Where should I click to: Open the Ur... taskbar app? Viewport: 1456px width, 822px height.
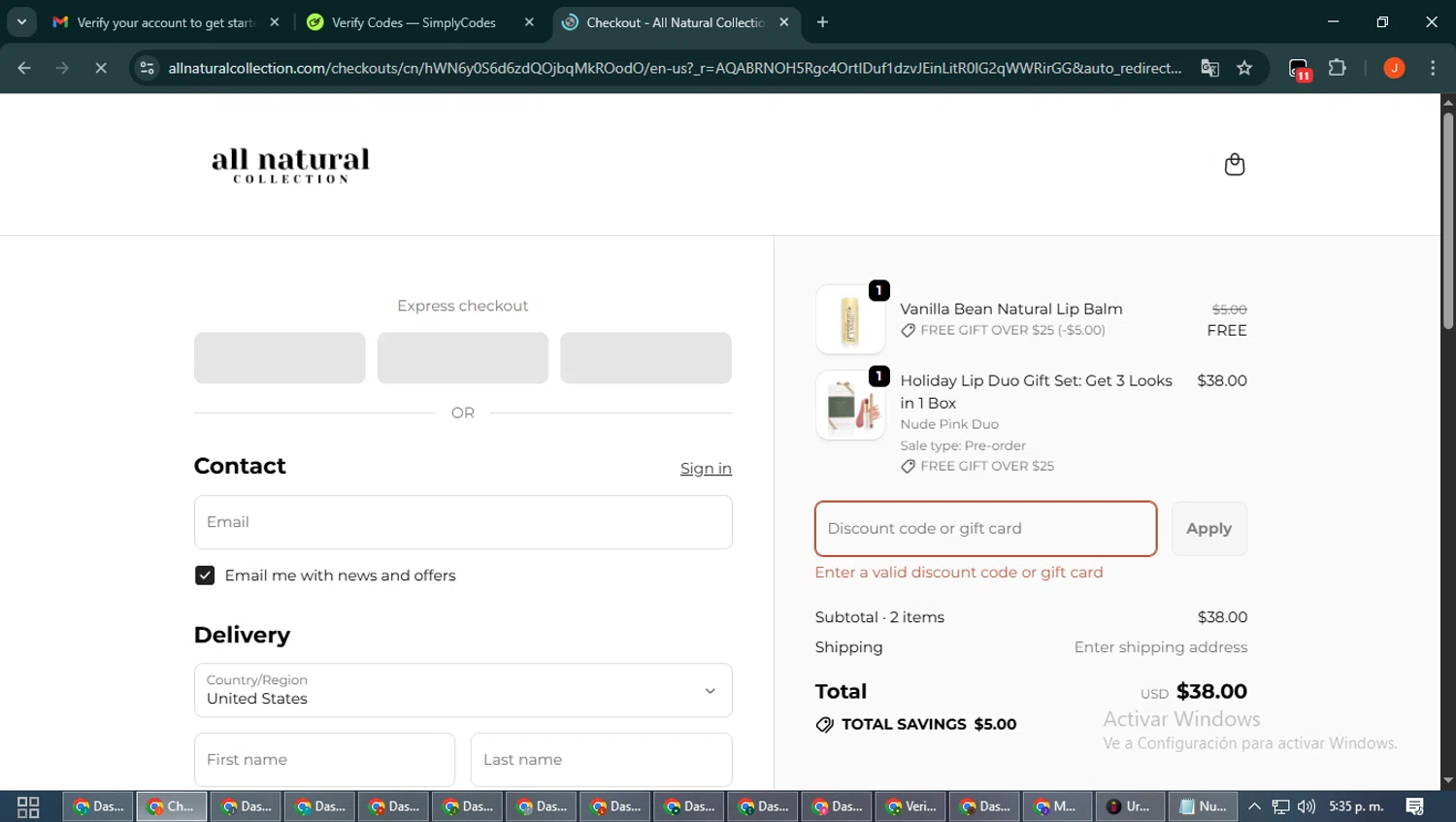(x=1130, y=806)
